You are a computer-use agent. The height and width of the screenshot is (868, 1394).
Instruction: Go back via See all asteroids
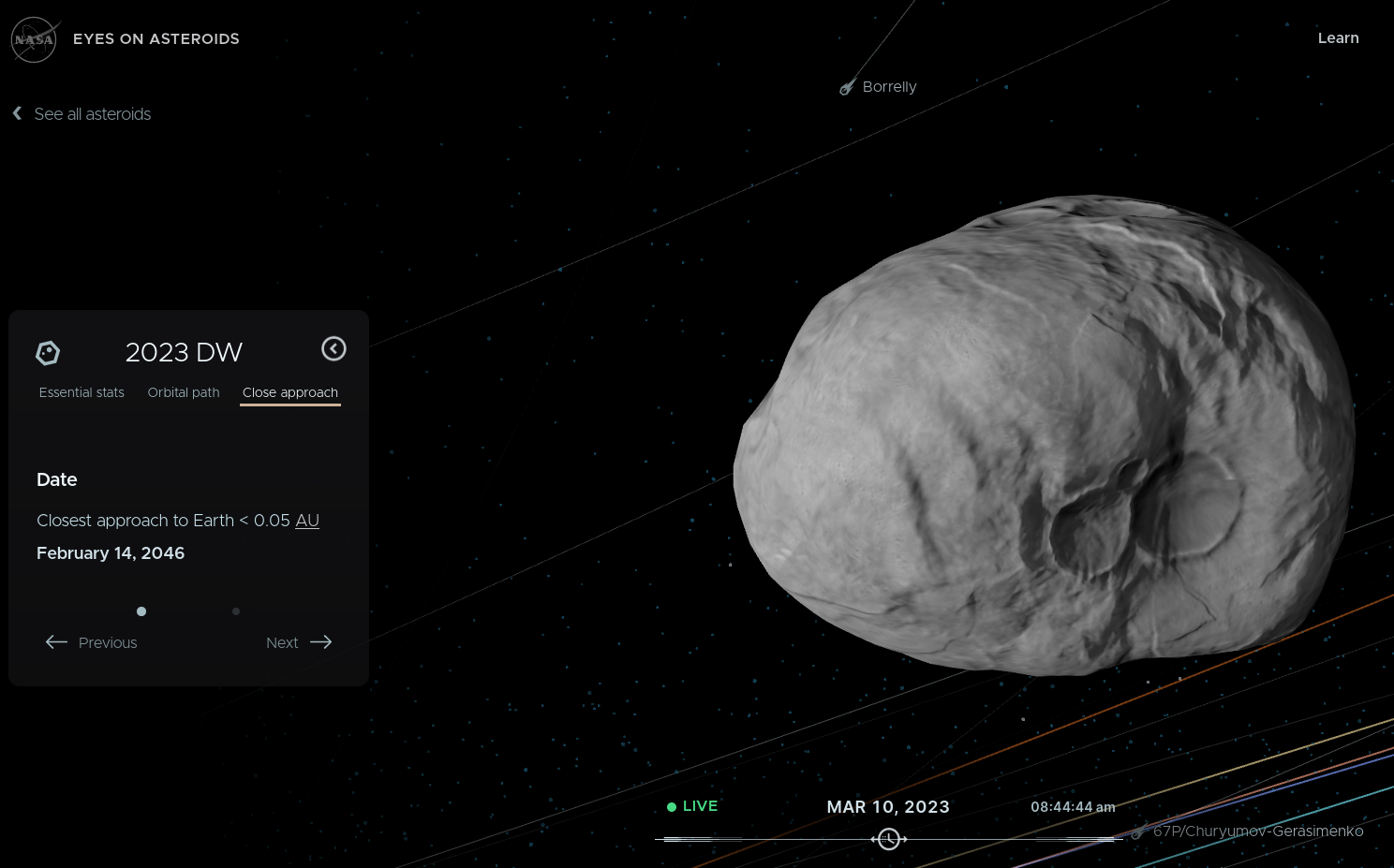click(93, 114)
